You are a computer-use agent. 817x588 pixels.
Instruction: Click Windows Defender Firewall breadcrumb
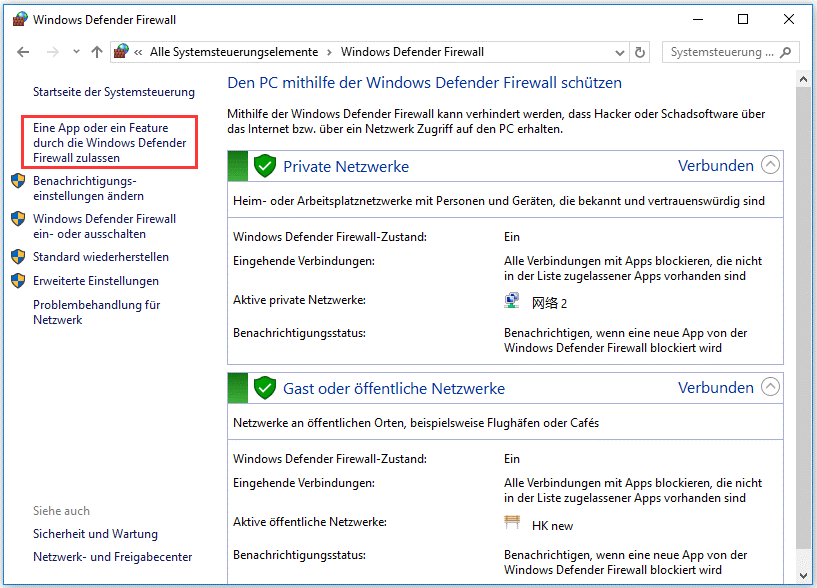tap(412, 52)
